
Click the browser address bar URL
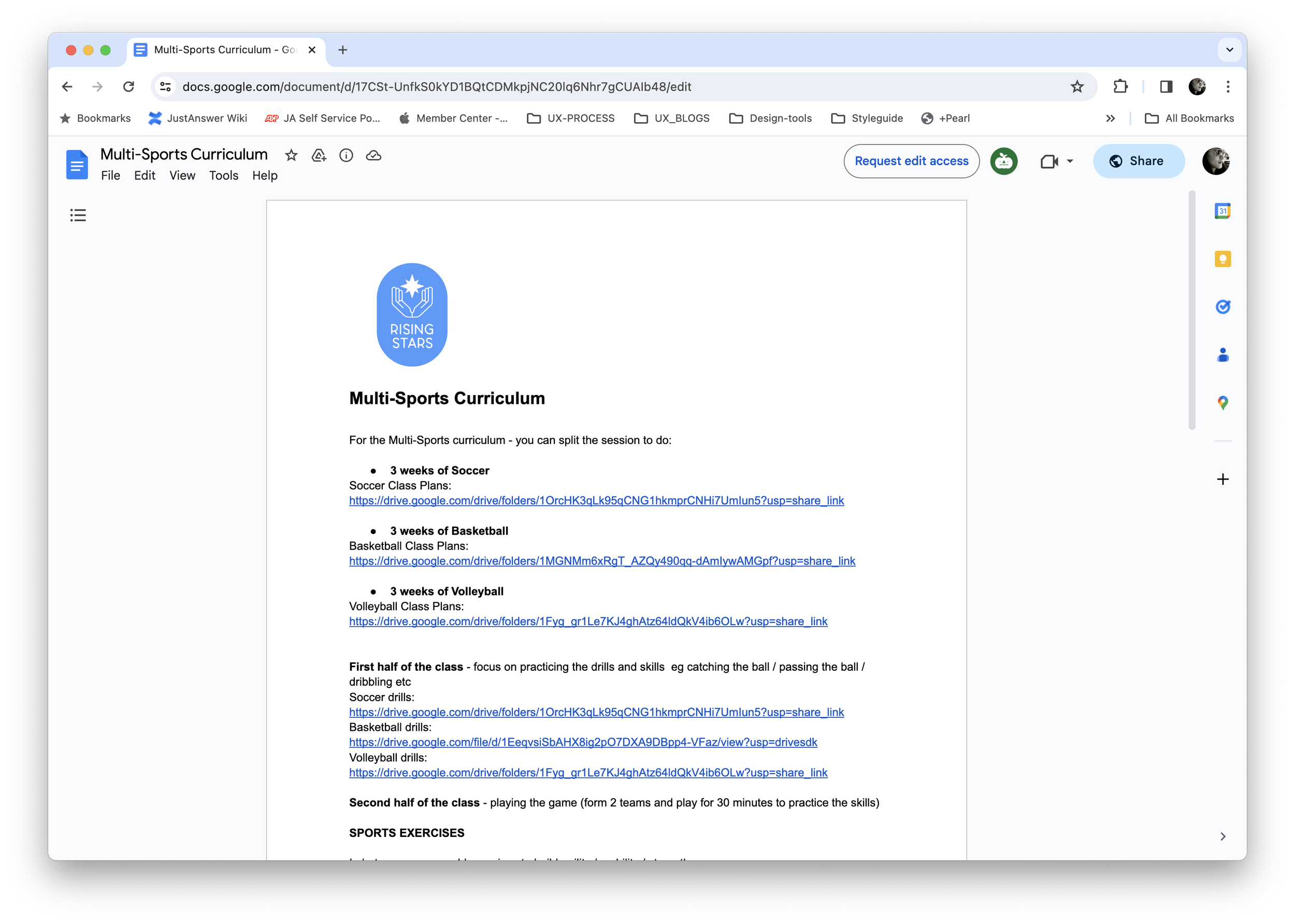click(x=436, y=86)
